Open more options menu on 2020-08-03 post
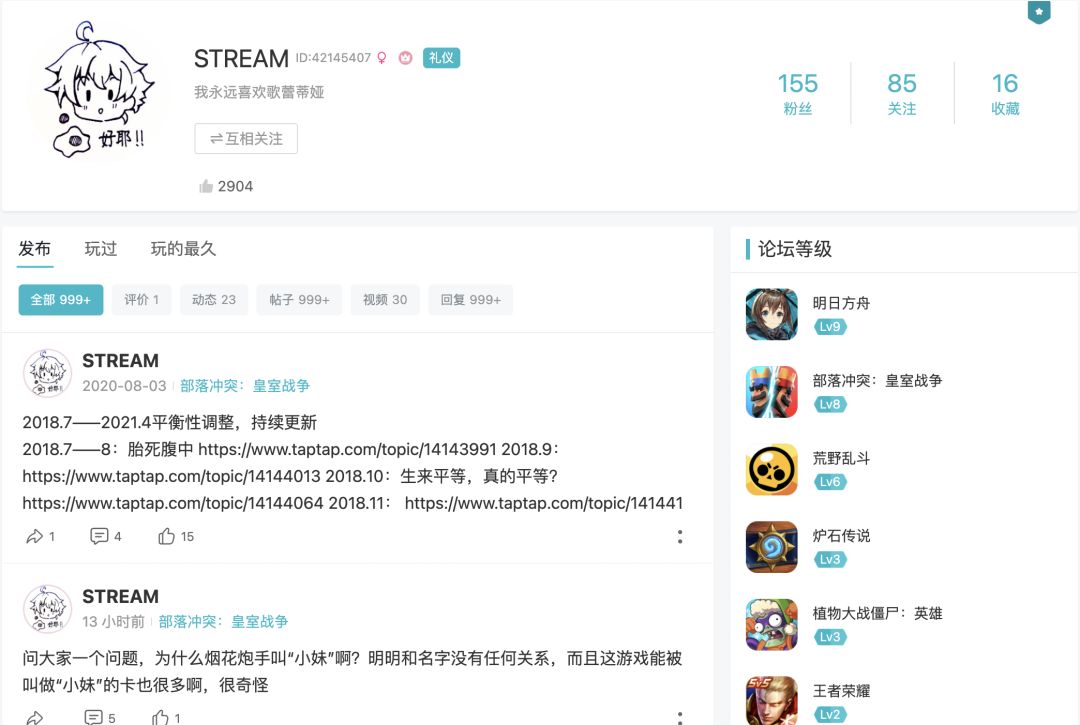1080x725 pixels. [x=680, y=536]
